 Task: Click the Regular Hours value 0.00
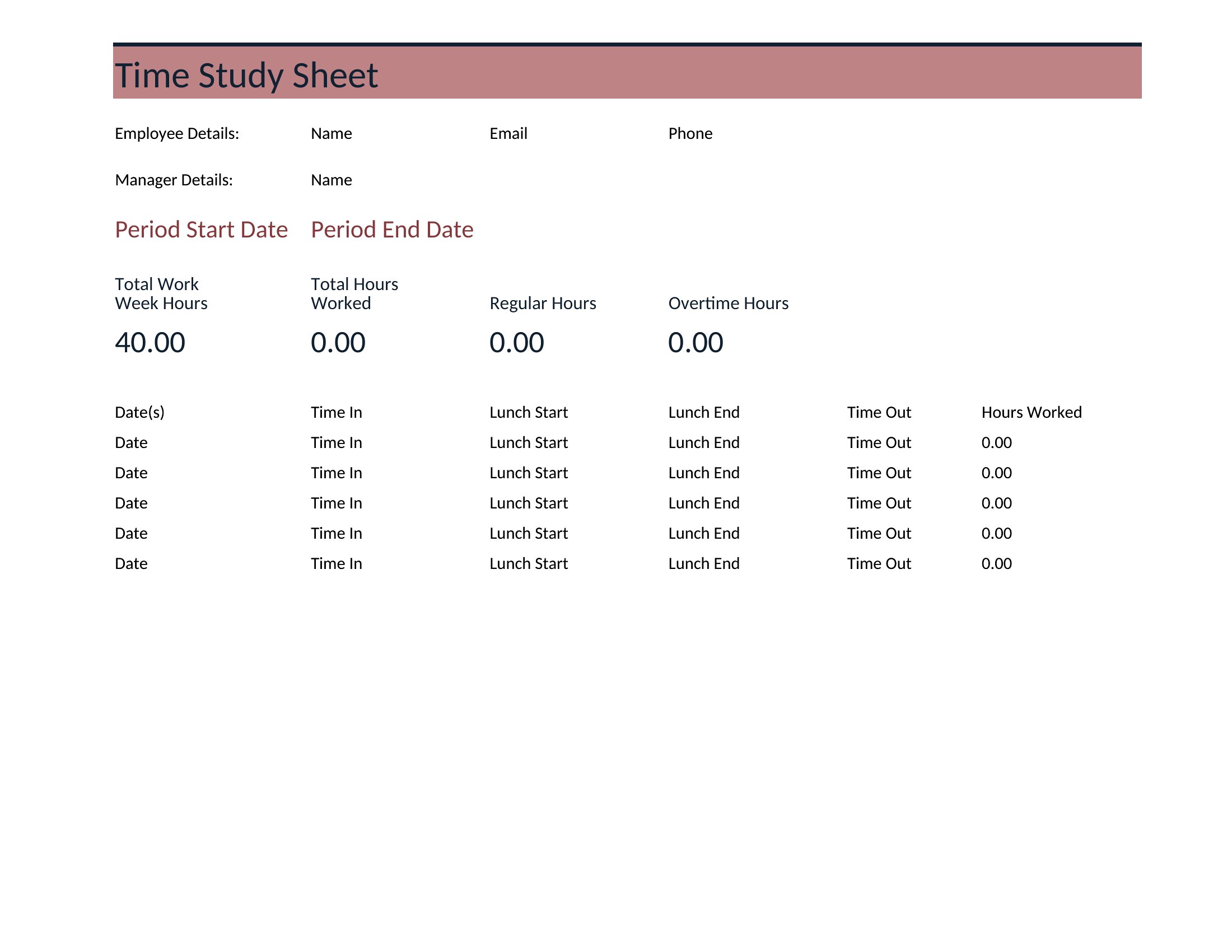click(517, 342)
